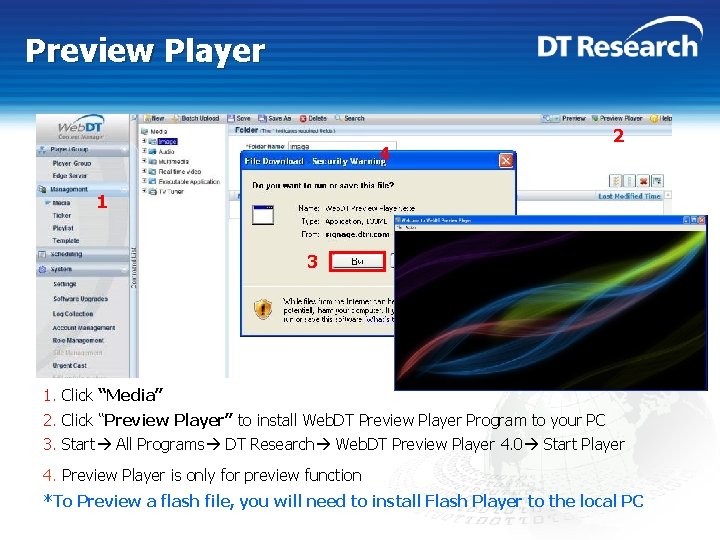Screen dimensions: 720x540
Task: Open Edge Server in sidebar
Action: (69, 175)
